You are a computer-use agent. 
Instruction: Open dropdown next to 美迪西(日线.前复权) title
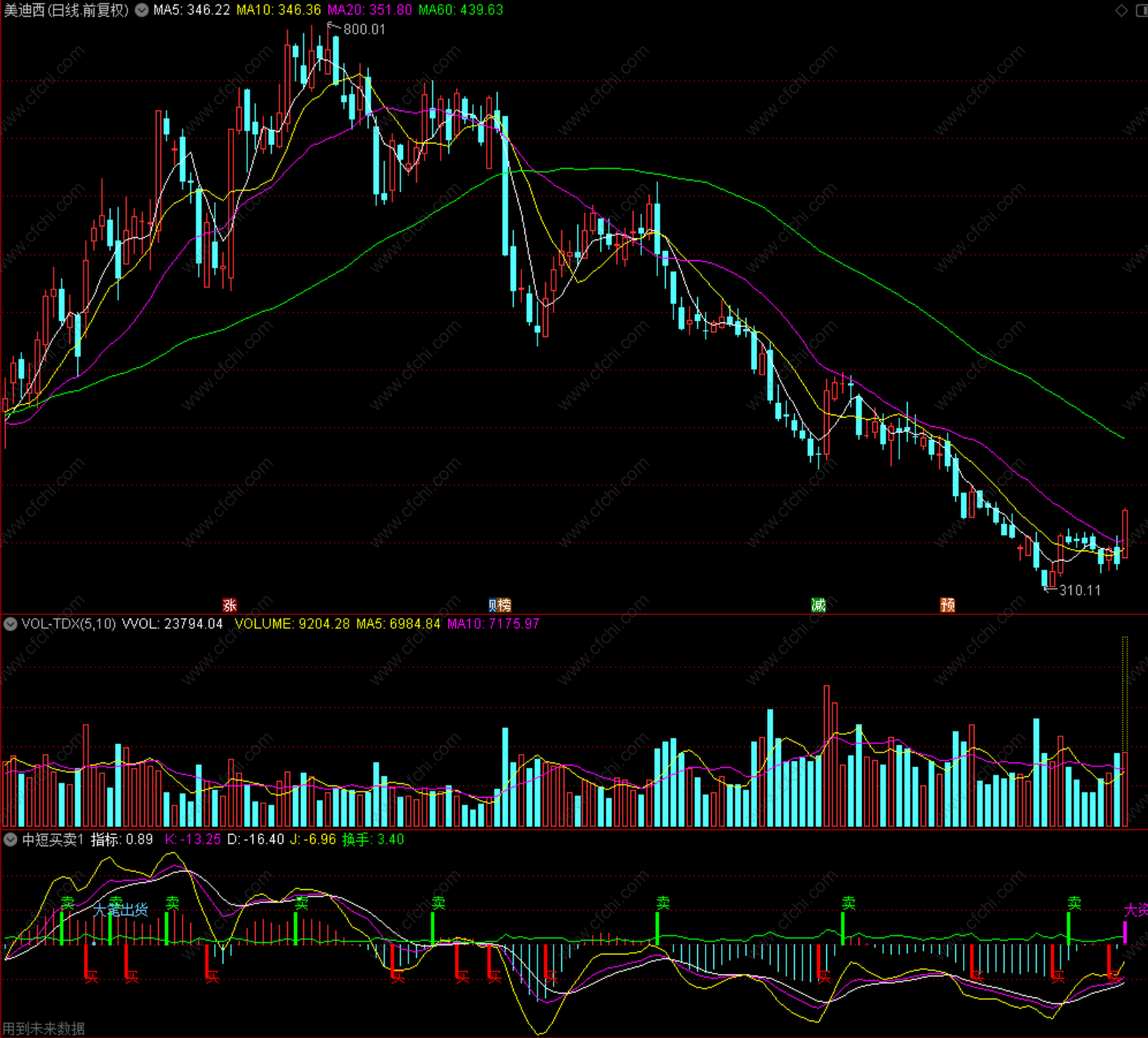pyautogui.click(x=142, y=10)
